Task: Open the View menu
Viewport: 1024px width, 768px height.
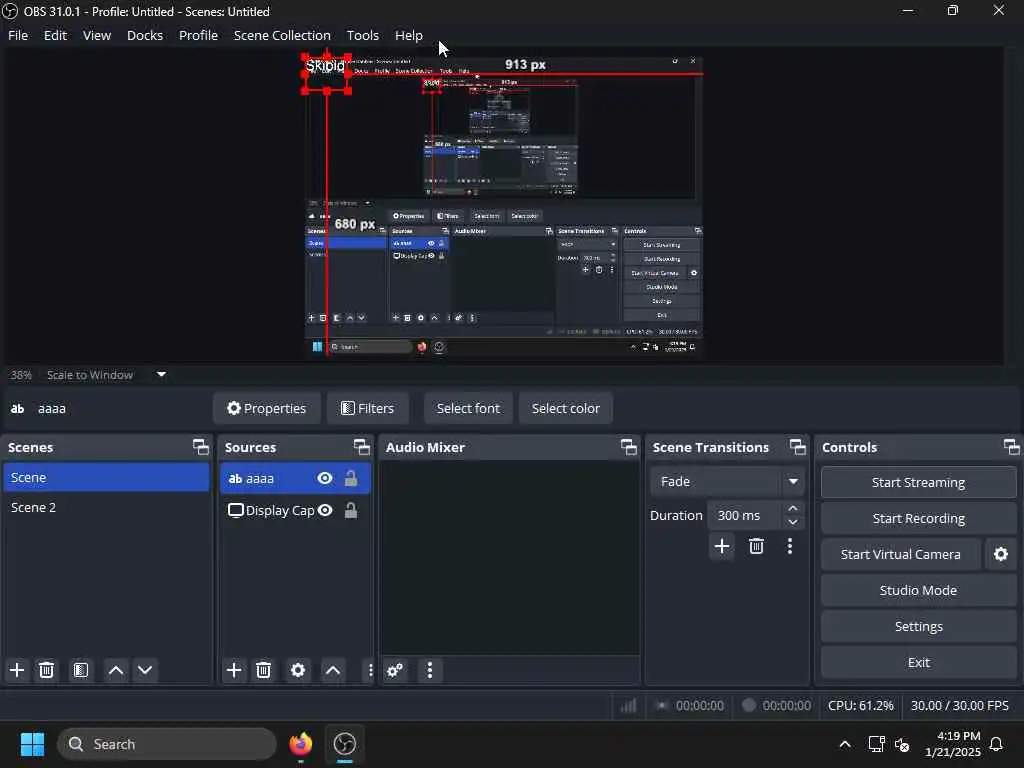Action: coord(97,35)
